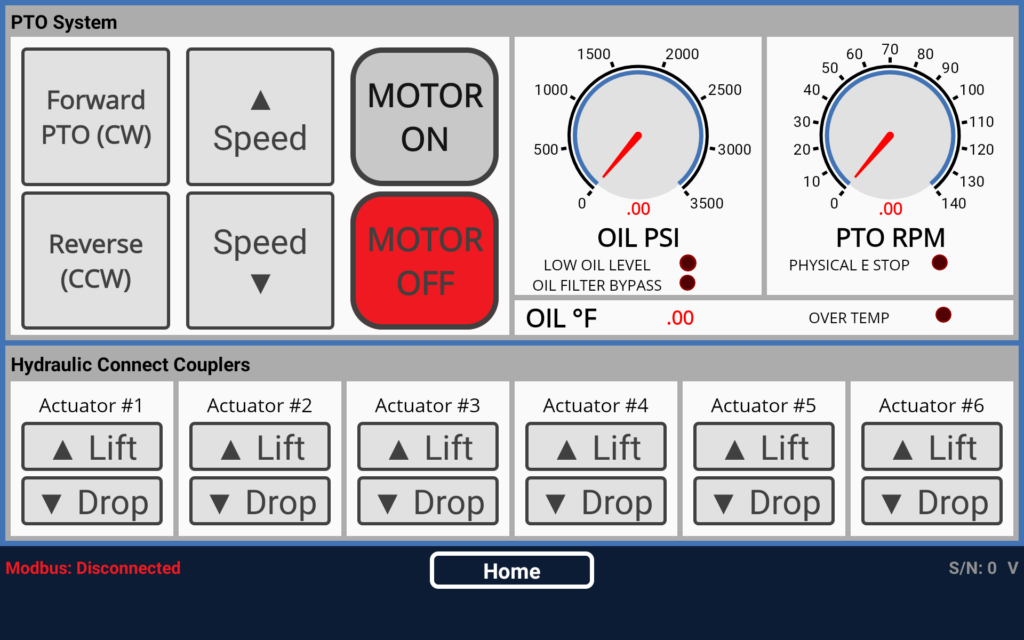Screen dimensions: 1024x640
Task: Click the OIL FILTER BYPASS indicator
Action: [x=687, y=283]
